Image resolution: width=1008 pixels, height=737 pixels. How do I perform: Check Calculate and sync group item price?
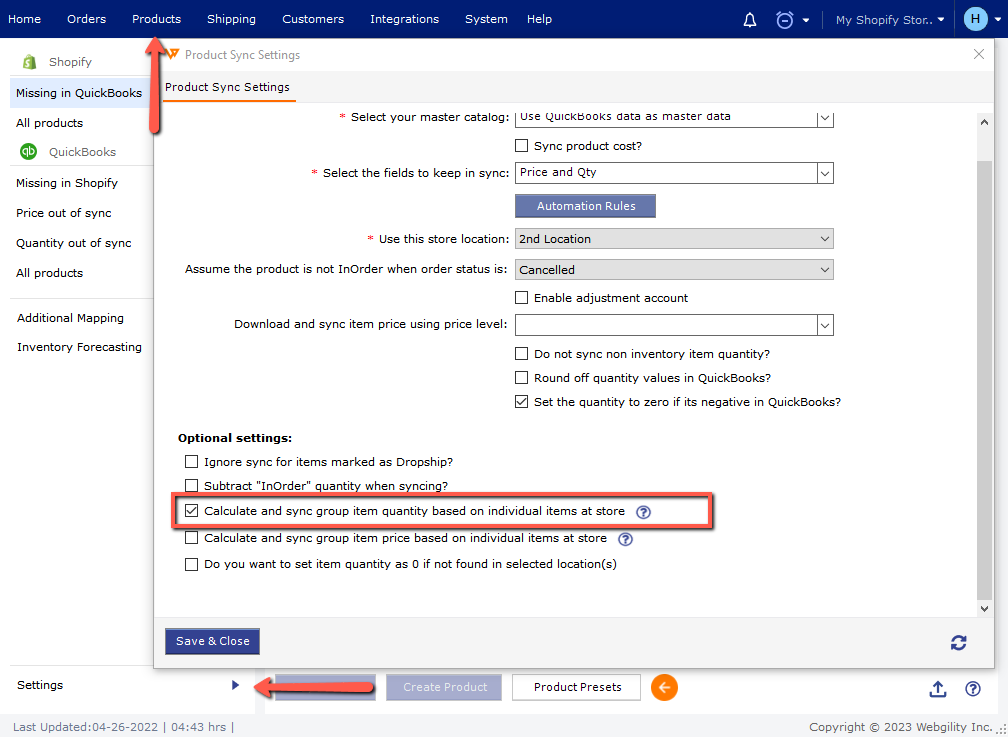[x=191, y=538]
